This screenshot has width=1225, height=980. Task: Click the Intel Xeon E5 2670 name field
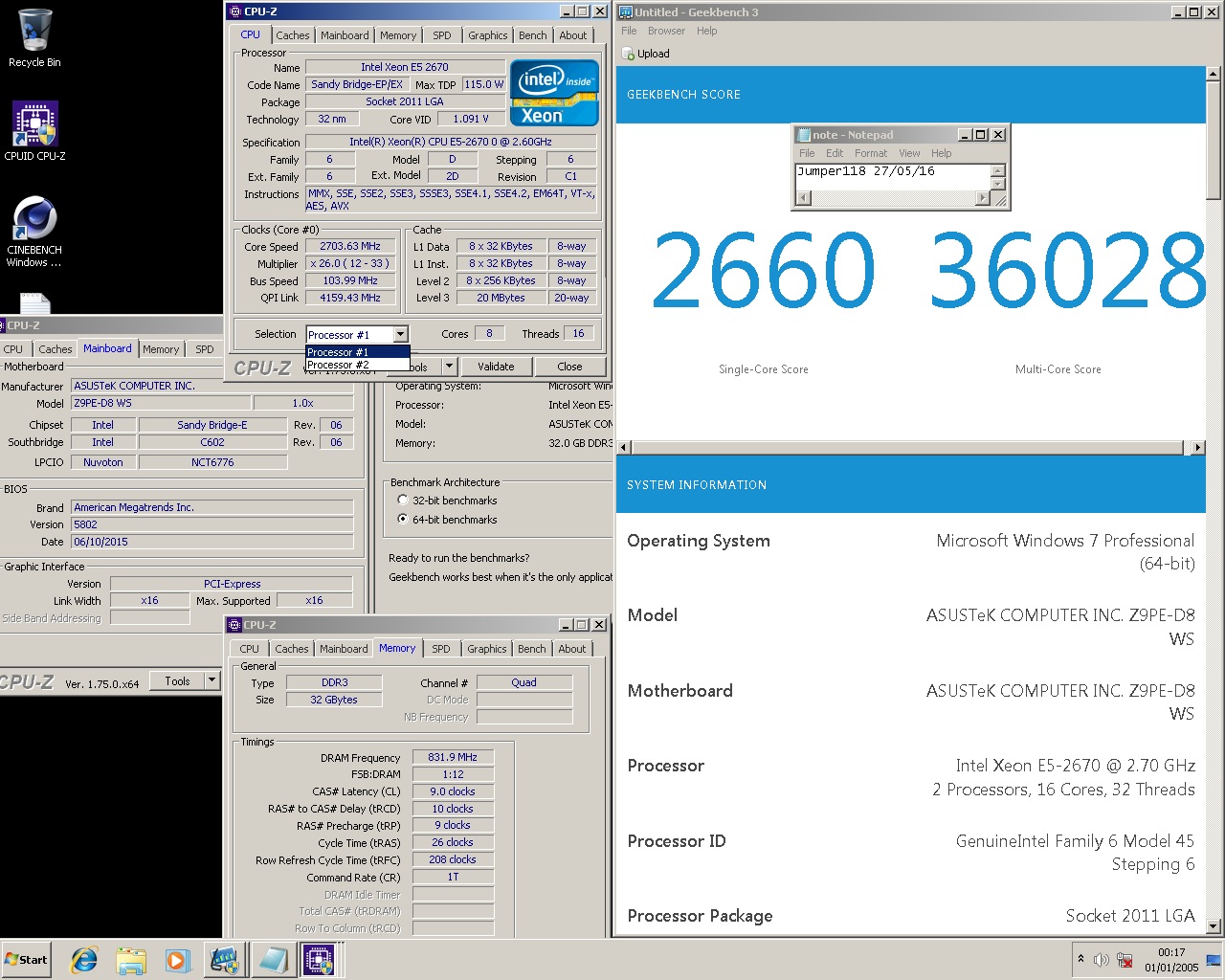[x=405, y=67]
